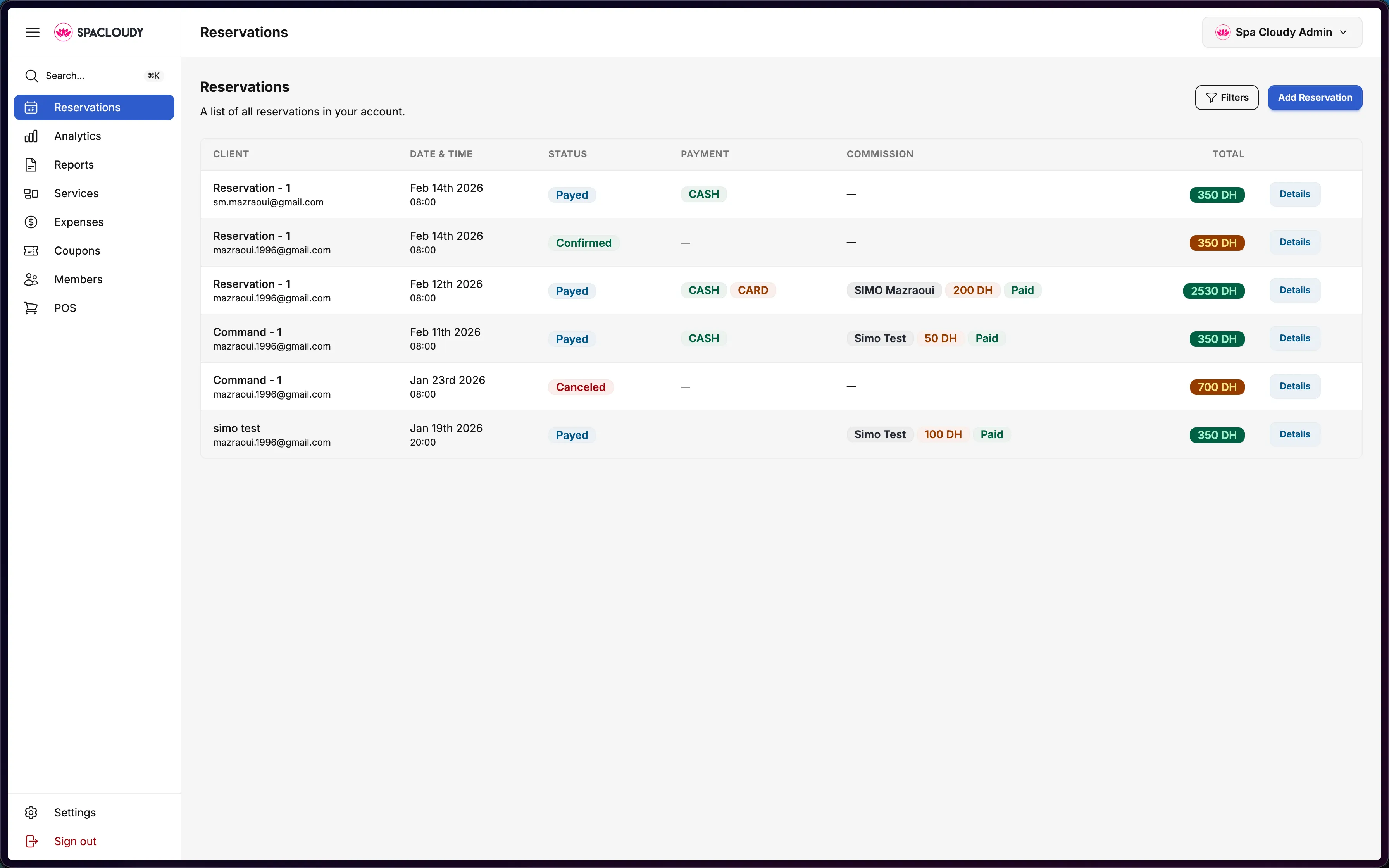Viewport: 1389px width, 868px height.
Task: Click the POS shopping cart icon
Action: point(31,308)
